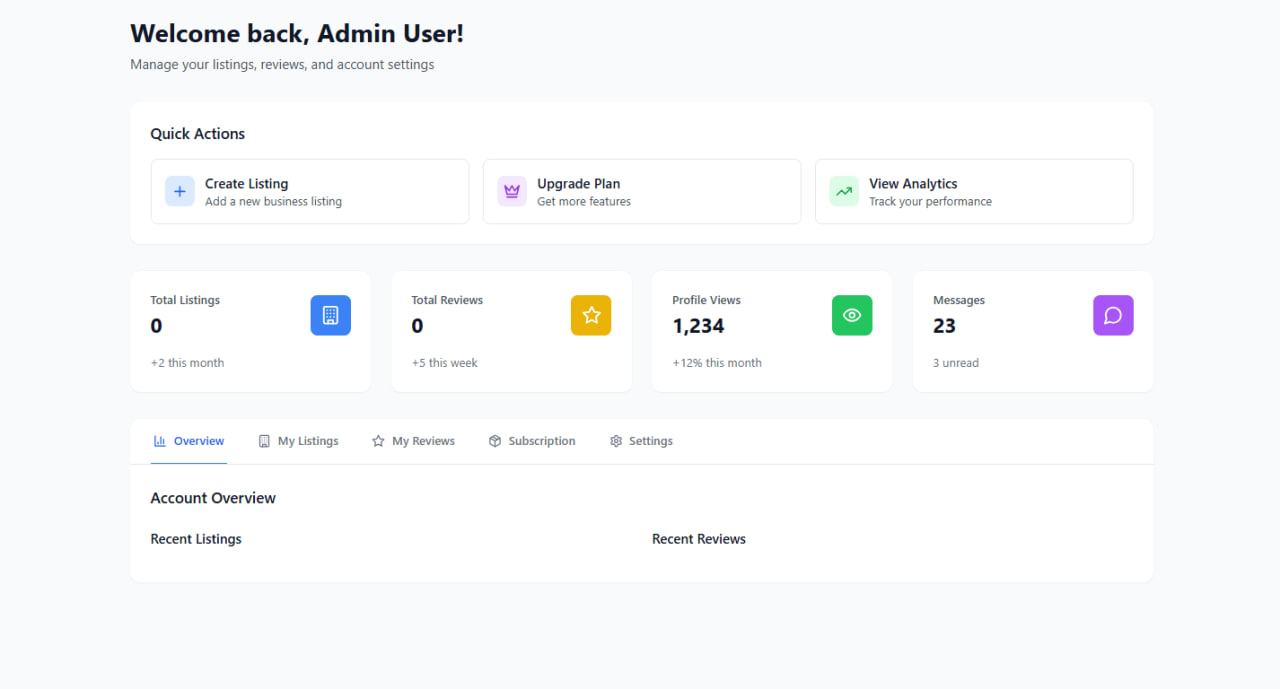Image resolution: width=1280 pixels, height=689 pixels.
Task: Click the crown icon on Upgrade Plan
Action: tap(512, 191)
